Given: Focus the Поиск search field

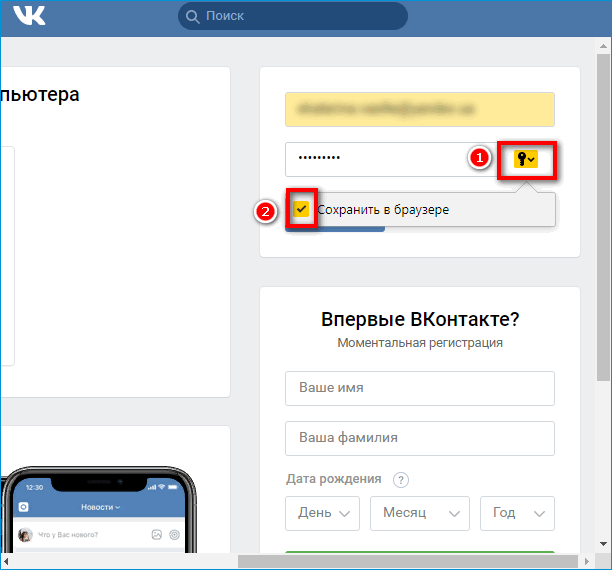Looking at the screenshot, I should [x=293, y=16].
